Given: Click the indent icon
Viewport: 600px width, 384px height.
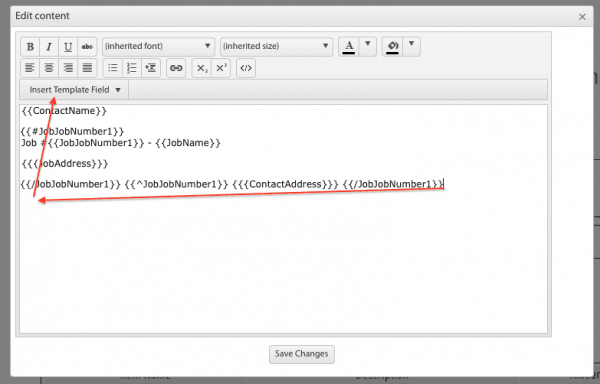Looking at the screenshot, I should (151, 68).
